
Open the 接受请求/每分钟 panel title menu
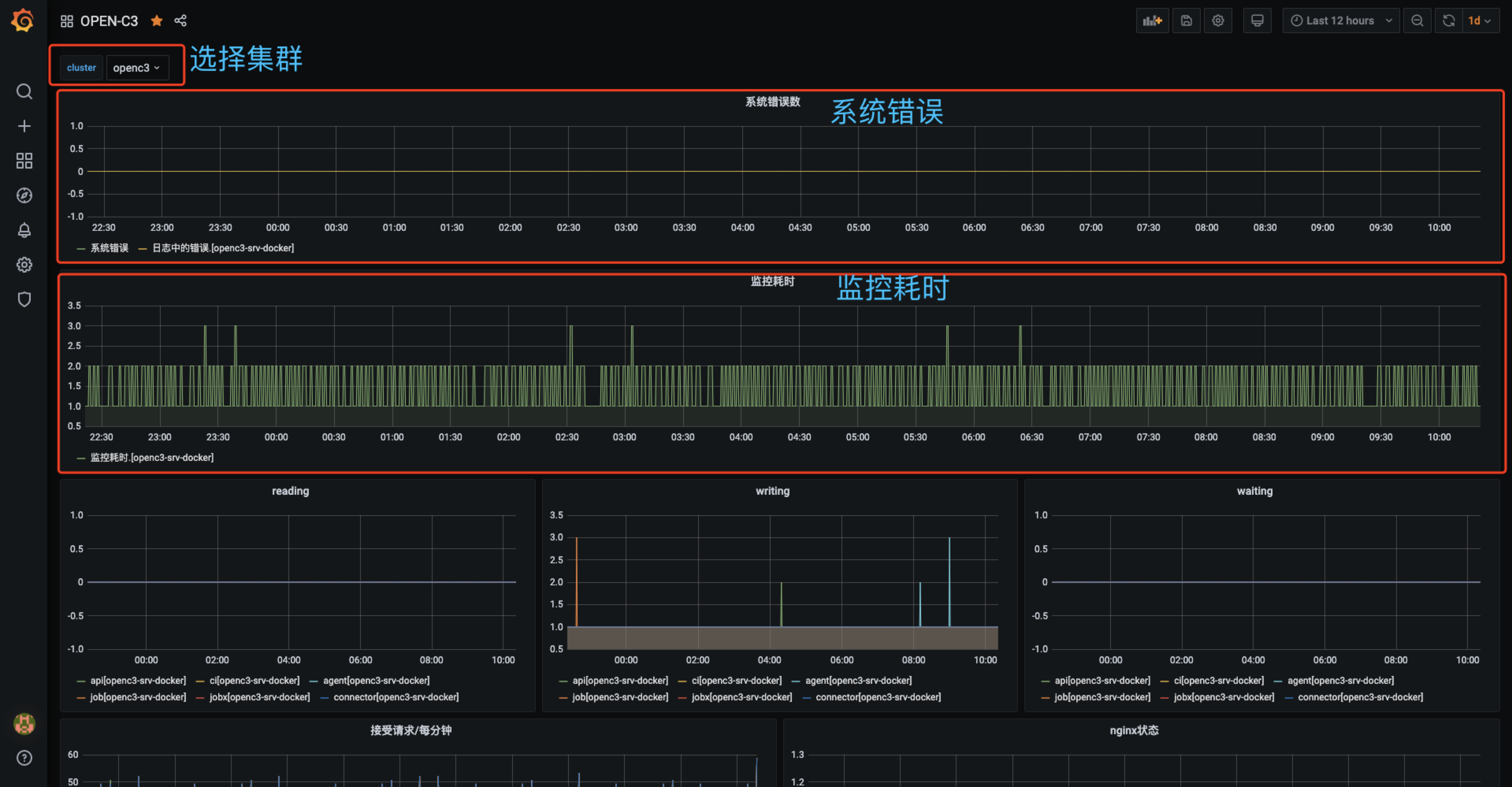[x=411, y=730]
